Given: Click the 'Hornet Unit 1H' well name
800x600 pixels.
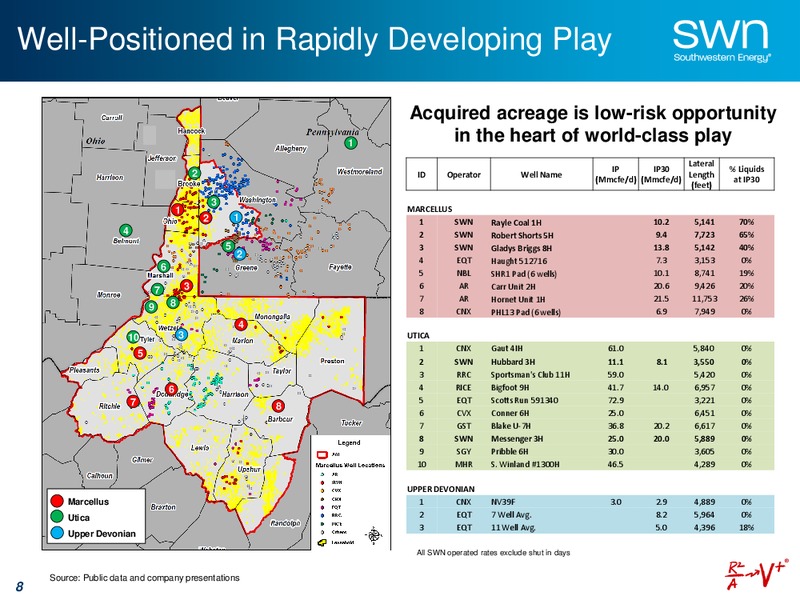Looking at the screenshot, I should (518, 299).
